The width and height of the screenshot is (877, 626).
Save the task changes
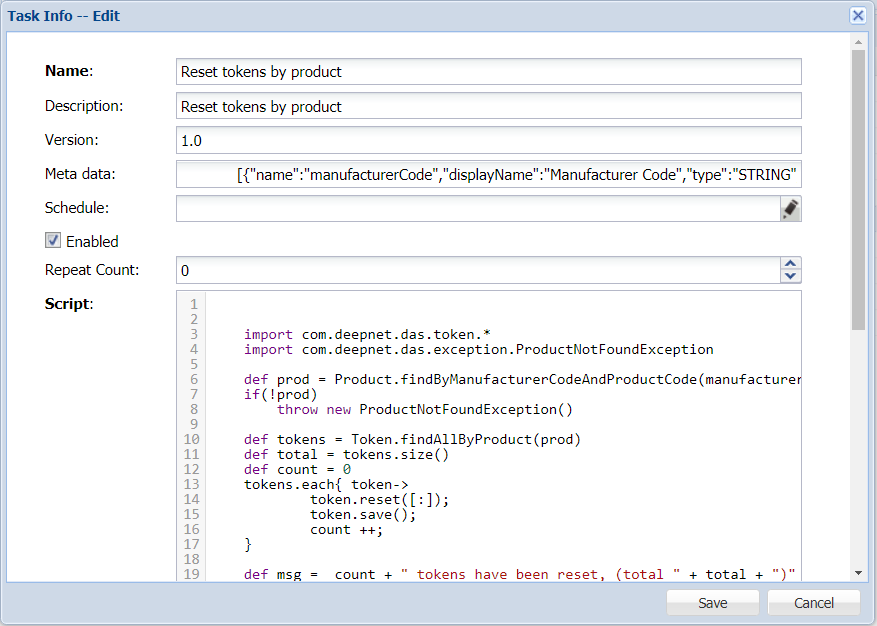[x=713, y=603]
